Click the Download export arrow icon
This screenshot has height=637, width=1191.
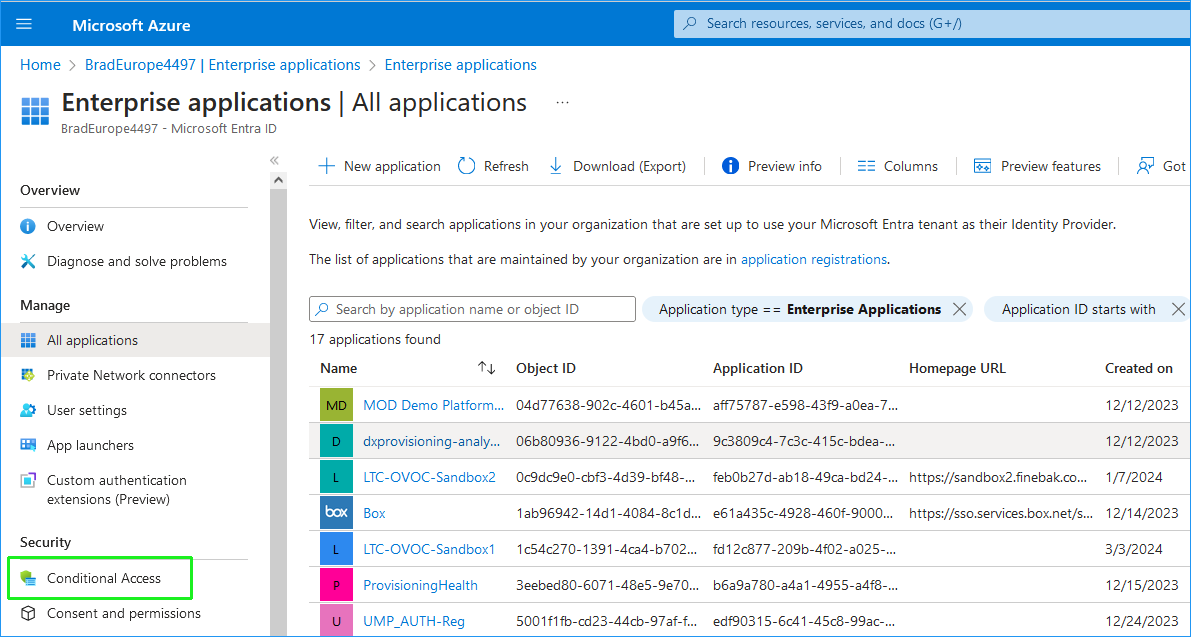coord(555,166)
